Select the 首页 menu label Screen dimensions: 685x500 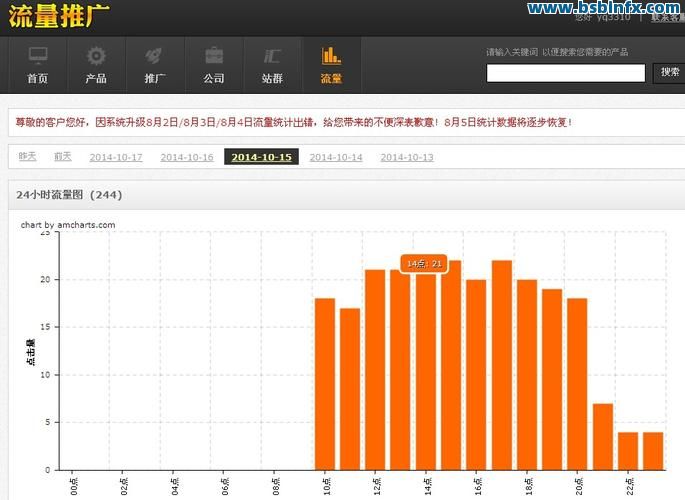coord(38,79)
